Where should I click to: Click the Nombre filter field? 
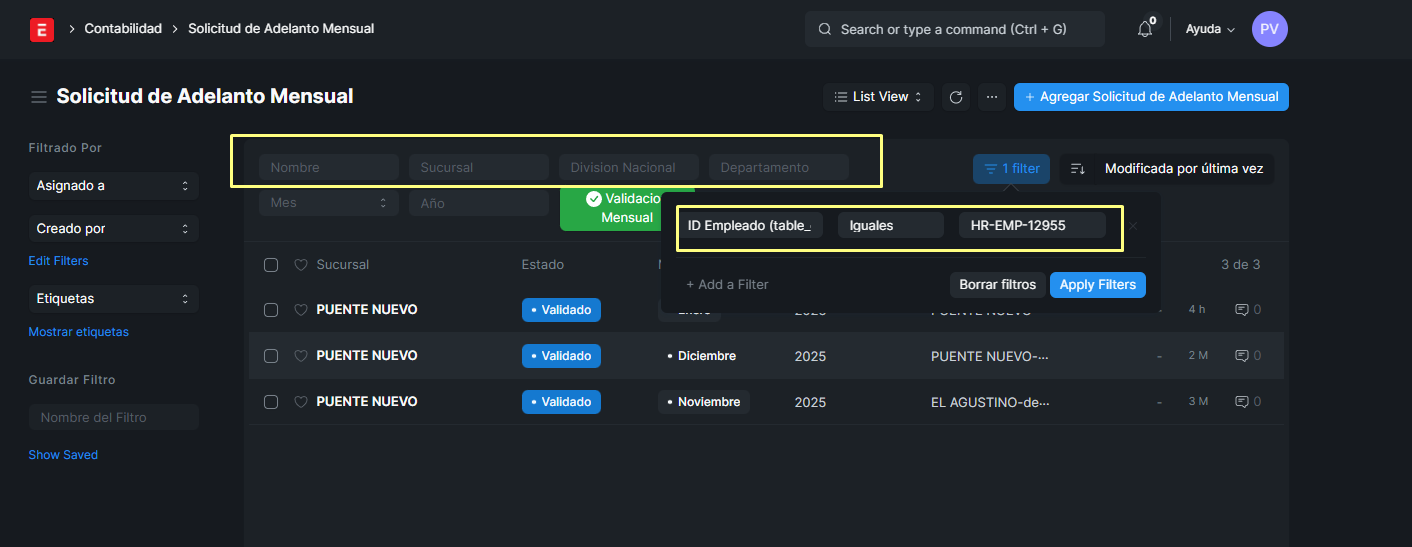click(x=328, y=167)
